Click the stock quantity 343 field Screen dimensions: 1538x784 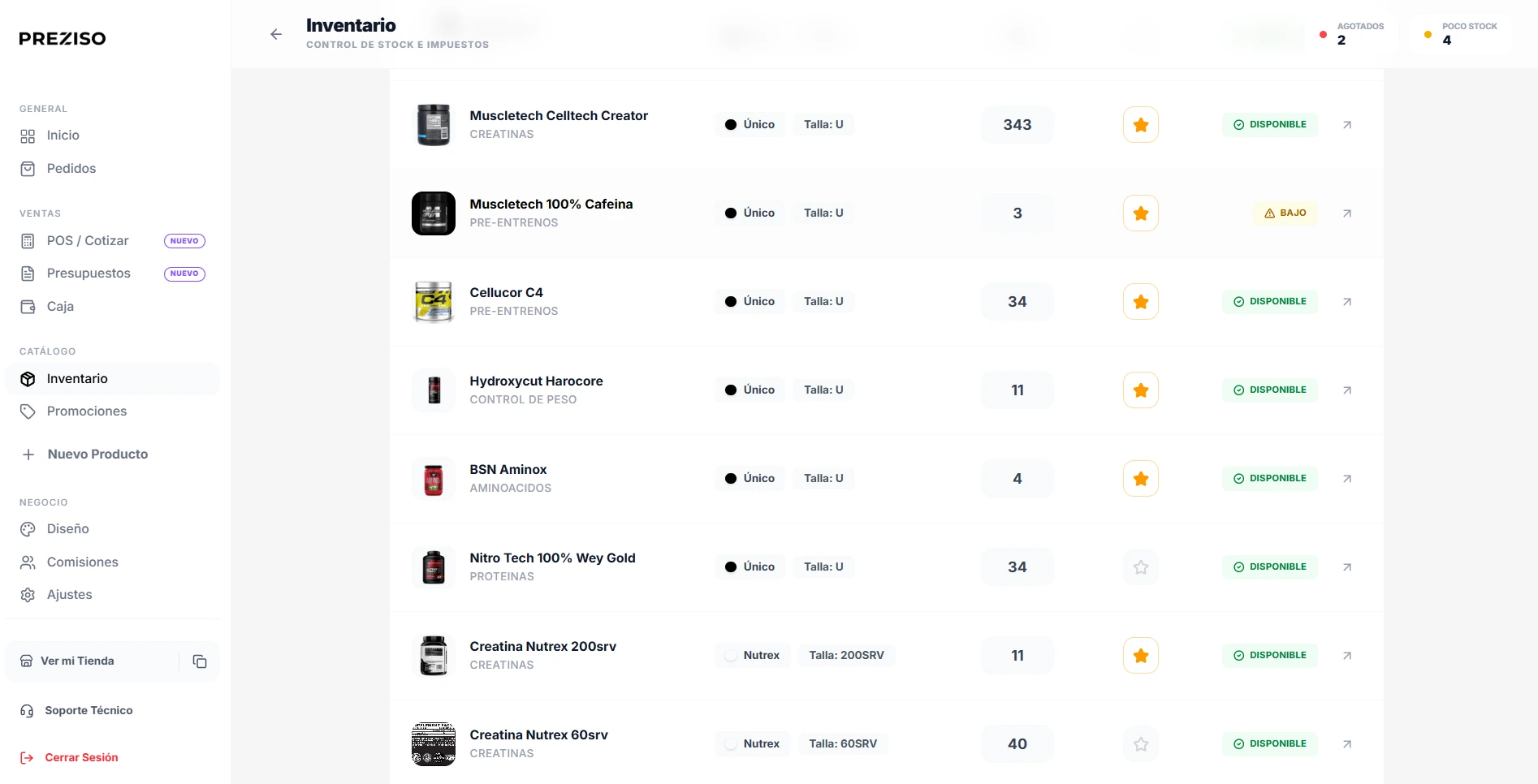pyautogui.click(x=1017, y=125)
